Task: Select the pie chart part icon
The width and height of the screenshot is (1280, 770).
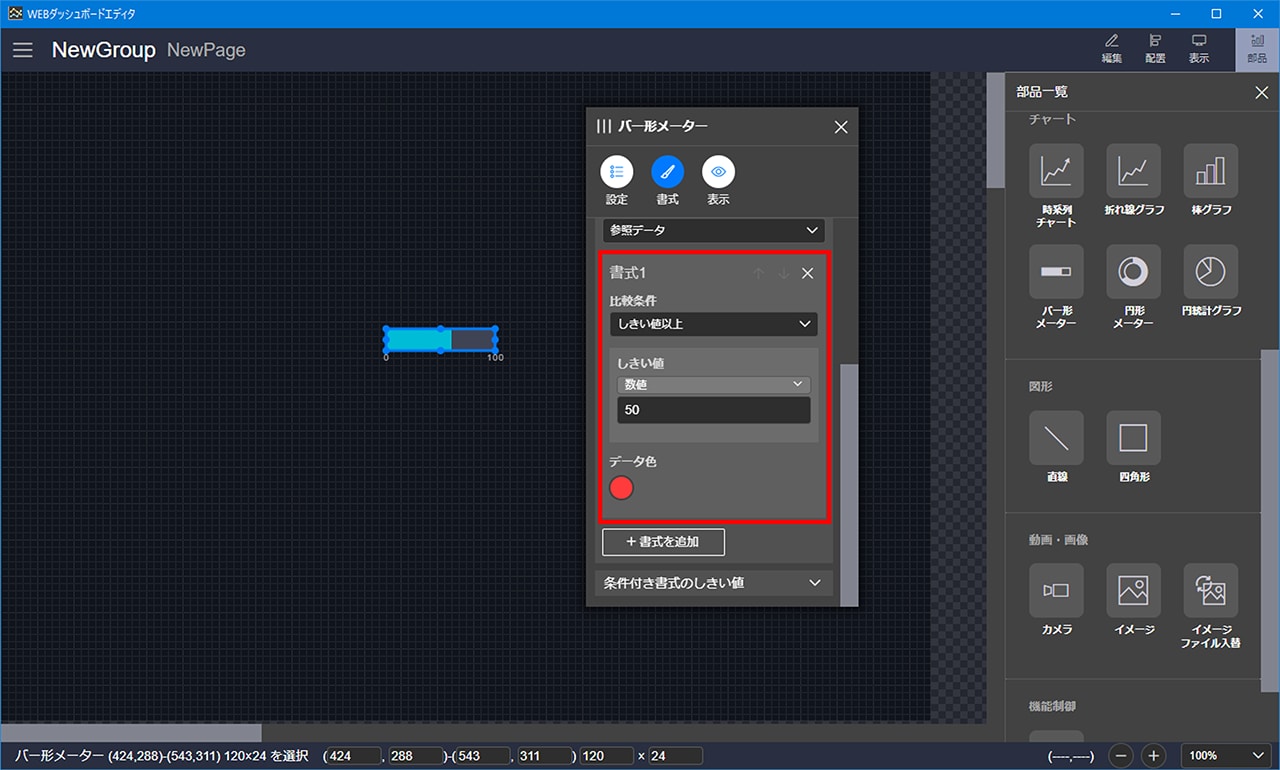Action: 1210,272
